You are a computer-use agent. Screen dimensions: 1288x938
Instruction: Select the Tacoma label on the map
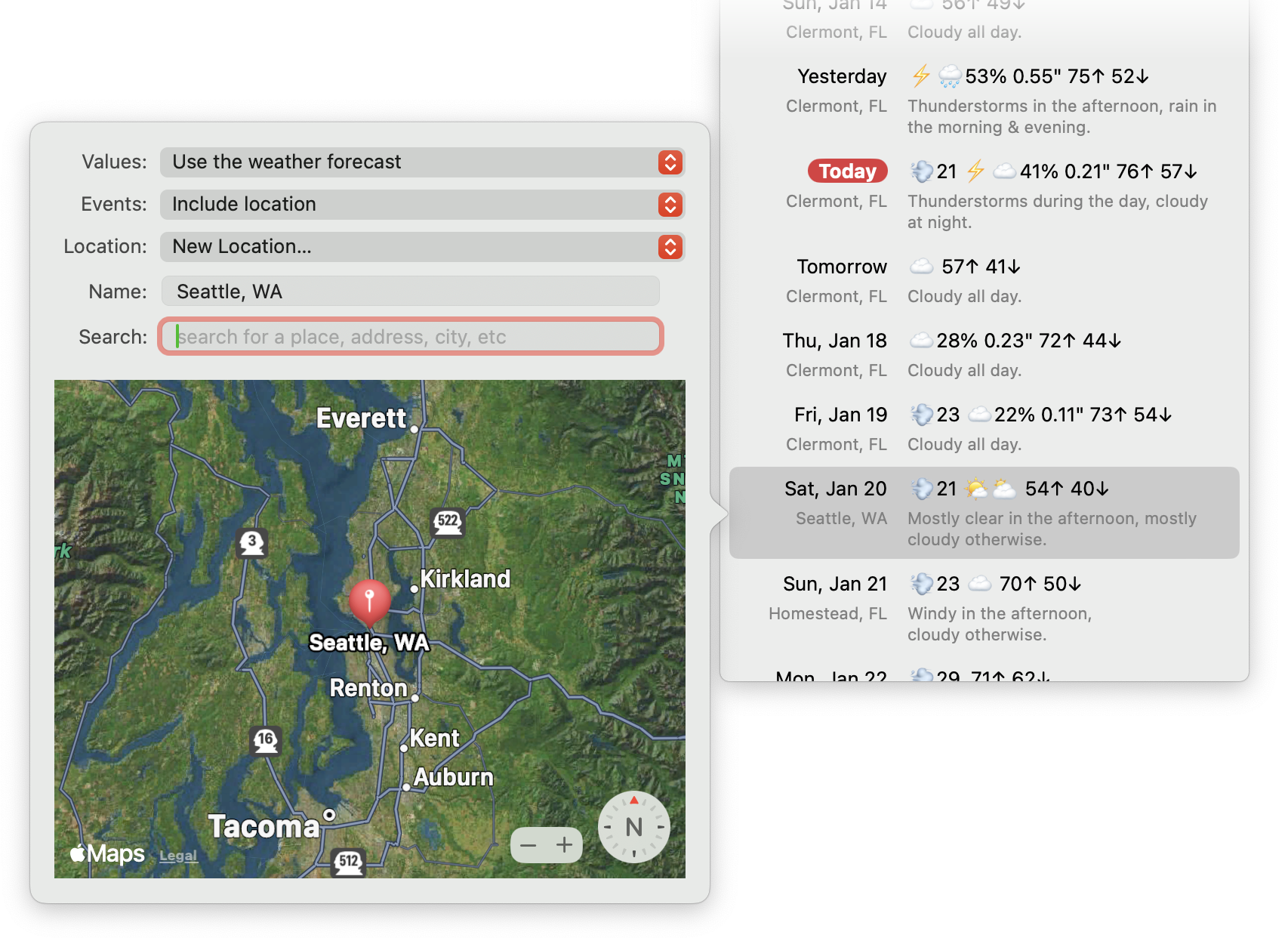264,826
